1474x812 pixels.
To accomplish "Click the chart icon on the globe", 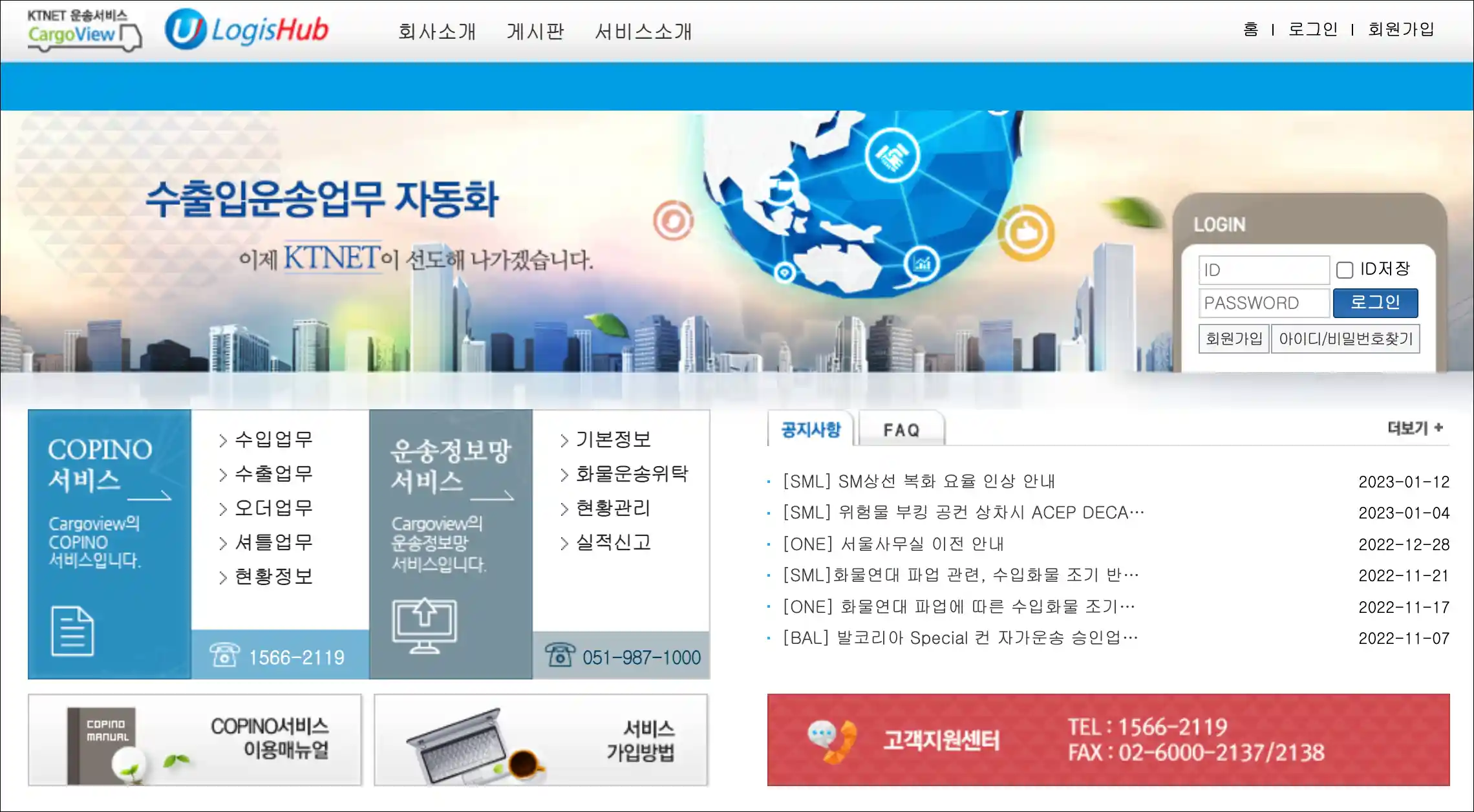I will point(922,263).
